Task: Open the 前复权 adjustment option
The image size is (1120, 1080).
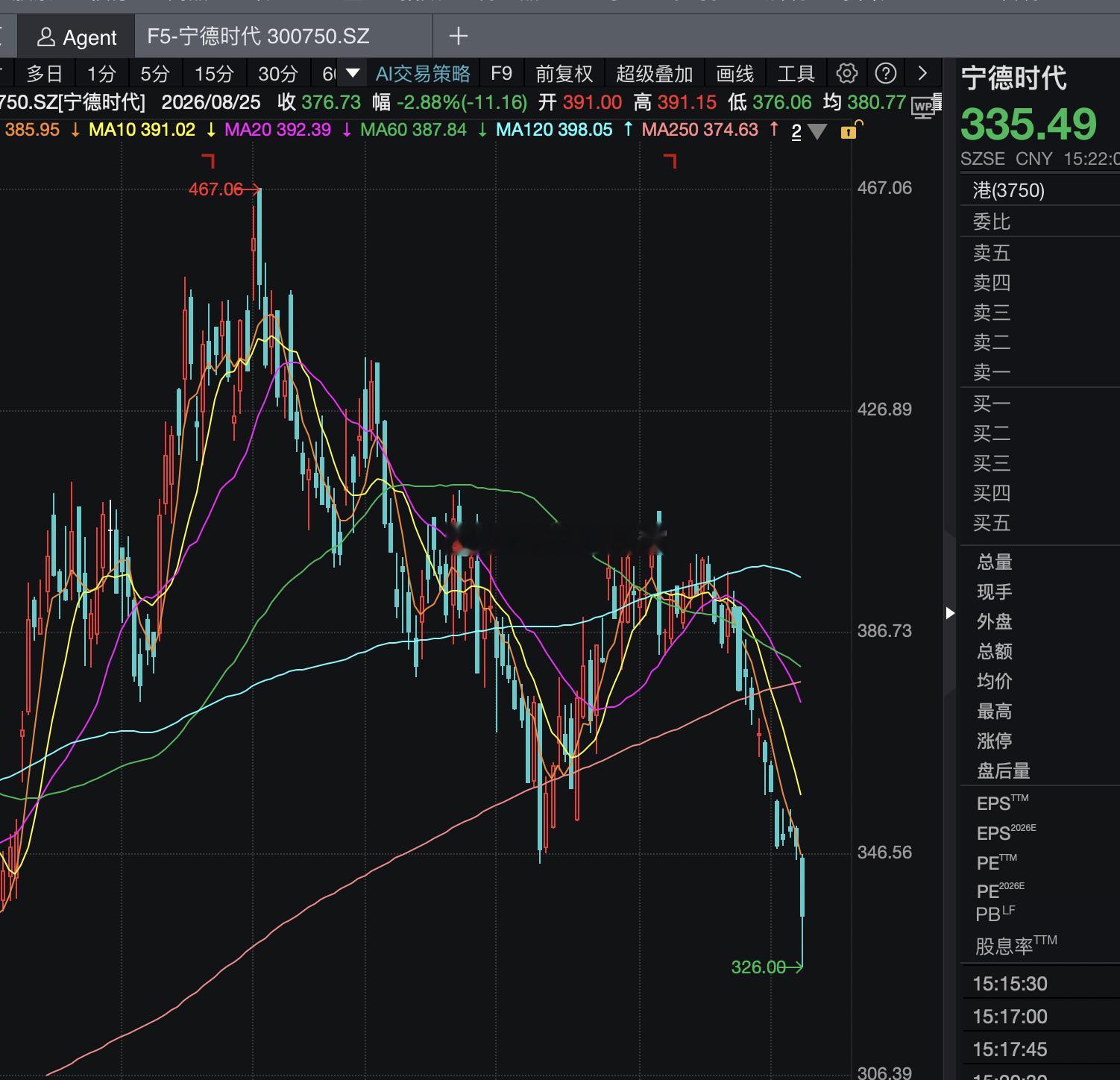Action: click(x=564, y=74)
